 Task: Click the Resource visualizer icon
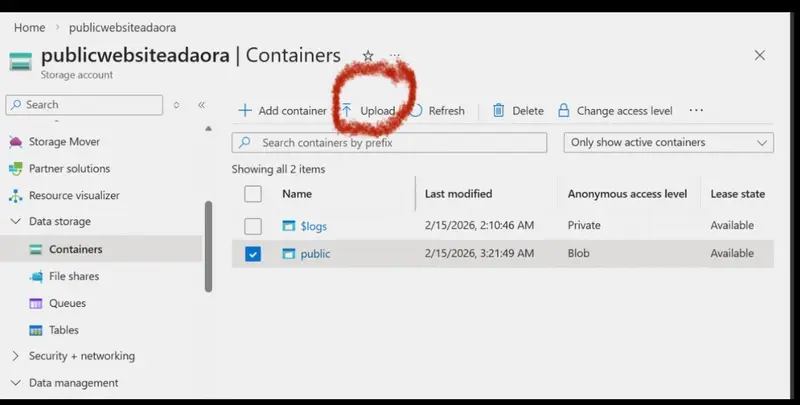click(15, 195)
